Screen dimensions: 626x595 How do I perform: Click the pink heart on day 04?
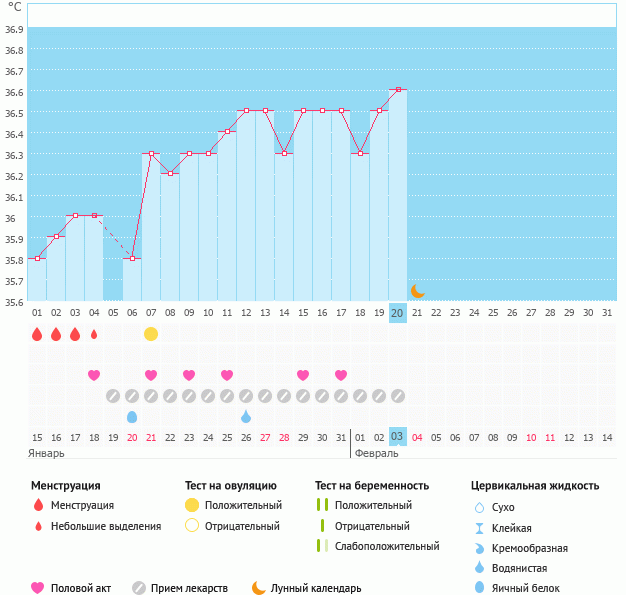coord(94,375)
